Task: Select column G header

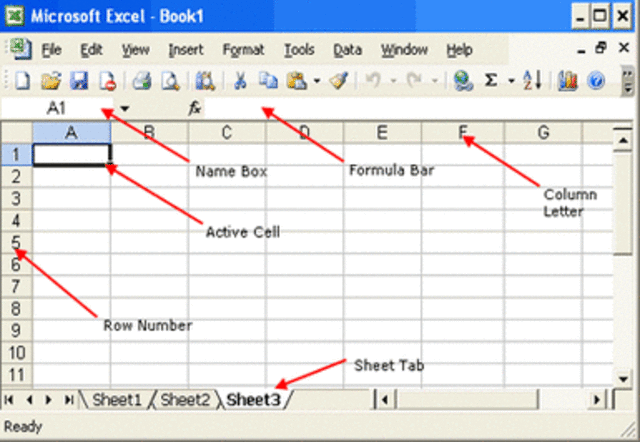Action: tap(543, 133)
